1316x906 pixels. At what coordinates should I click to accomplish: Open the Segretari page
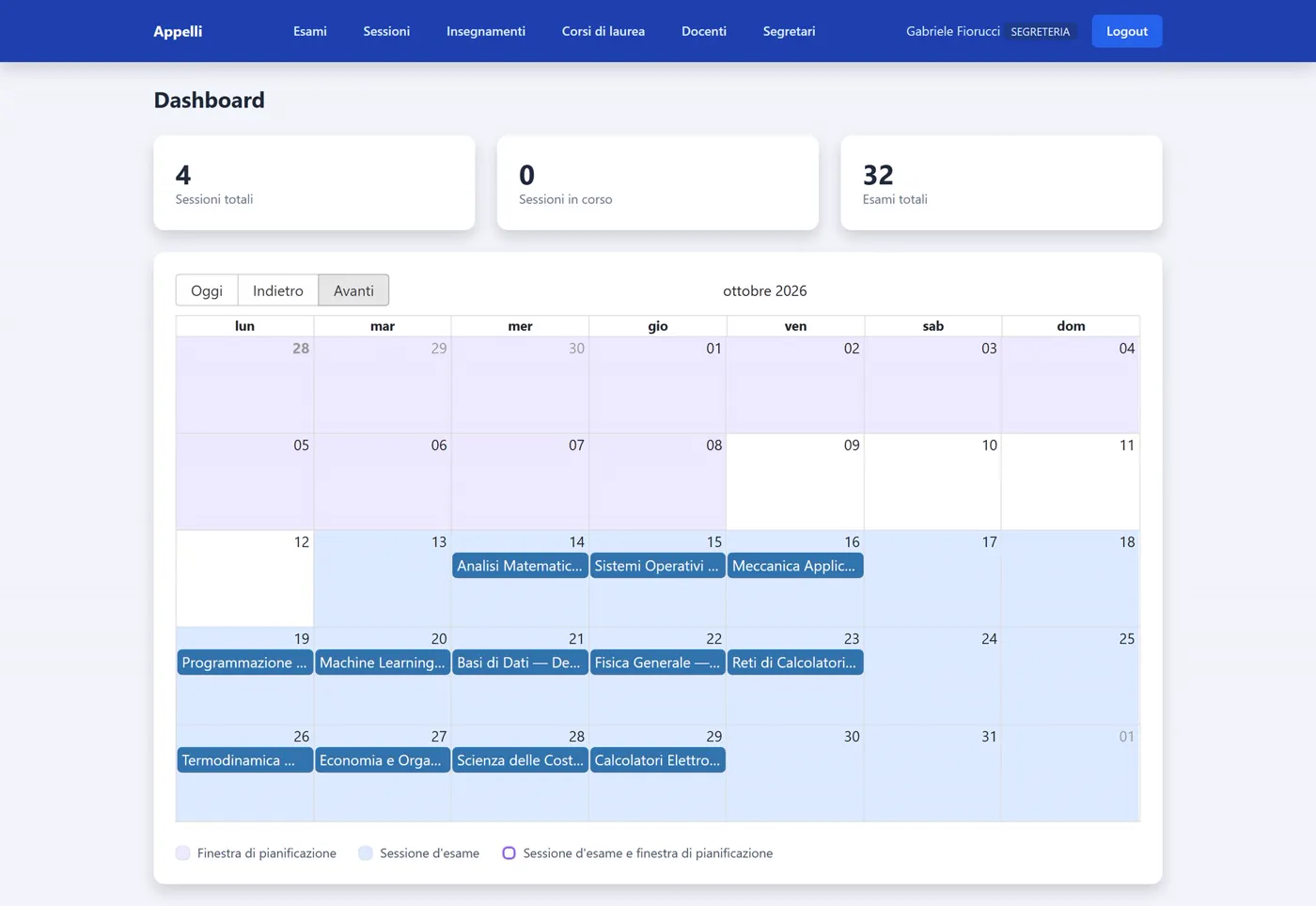tap(790, 31)
